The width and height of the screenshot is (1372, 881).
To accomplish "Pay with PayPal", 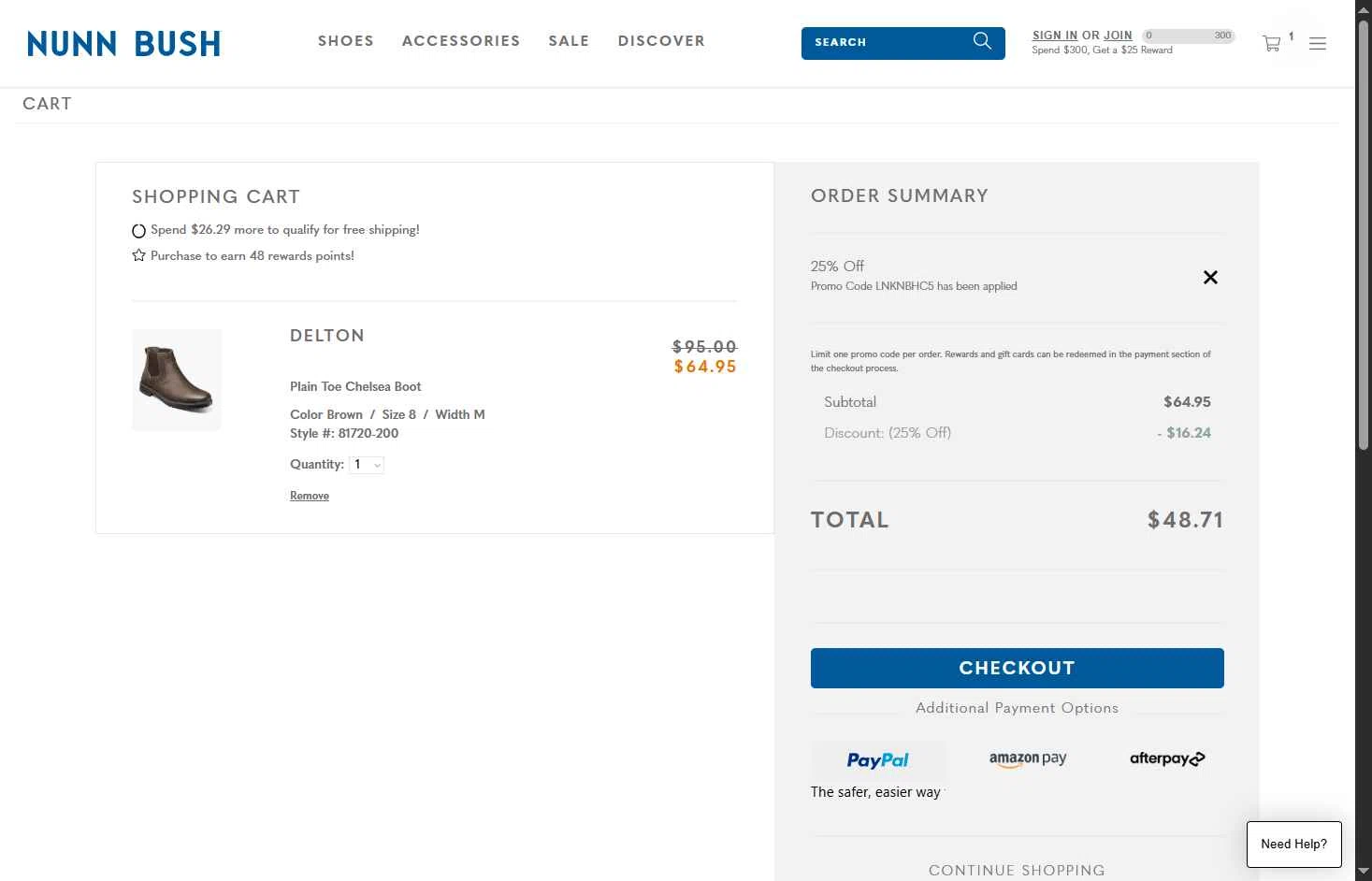I will coord(877,760).
